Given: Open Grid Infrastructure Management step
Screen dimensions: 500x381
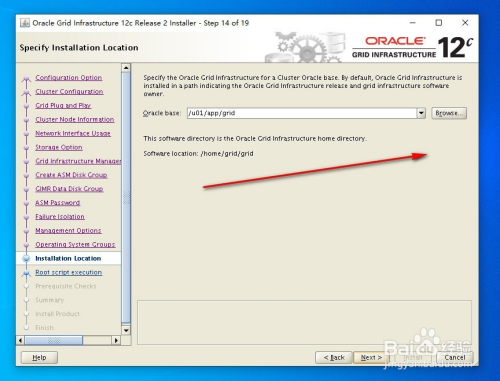Looking at the screenshot, I should 78,161.
